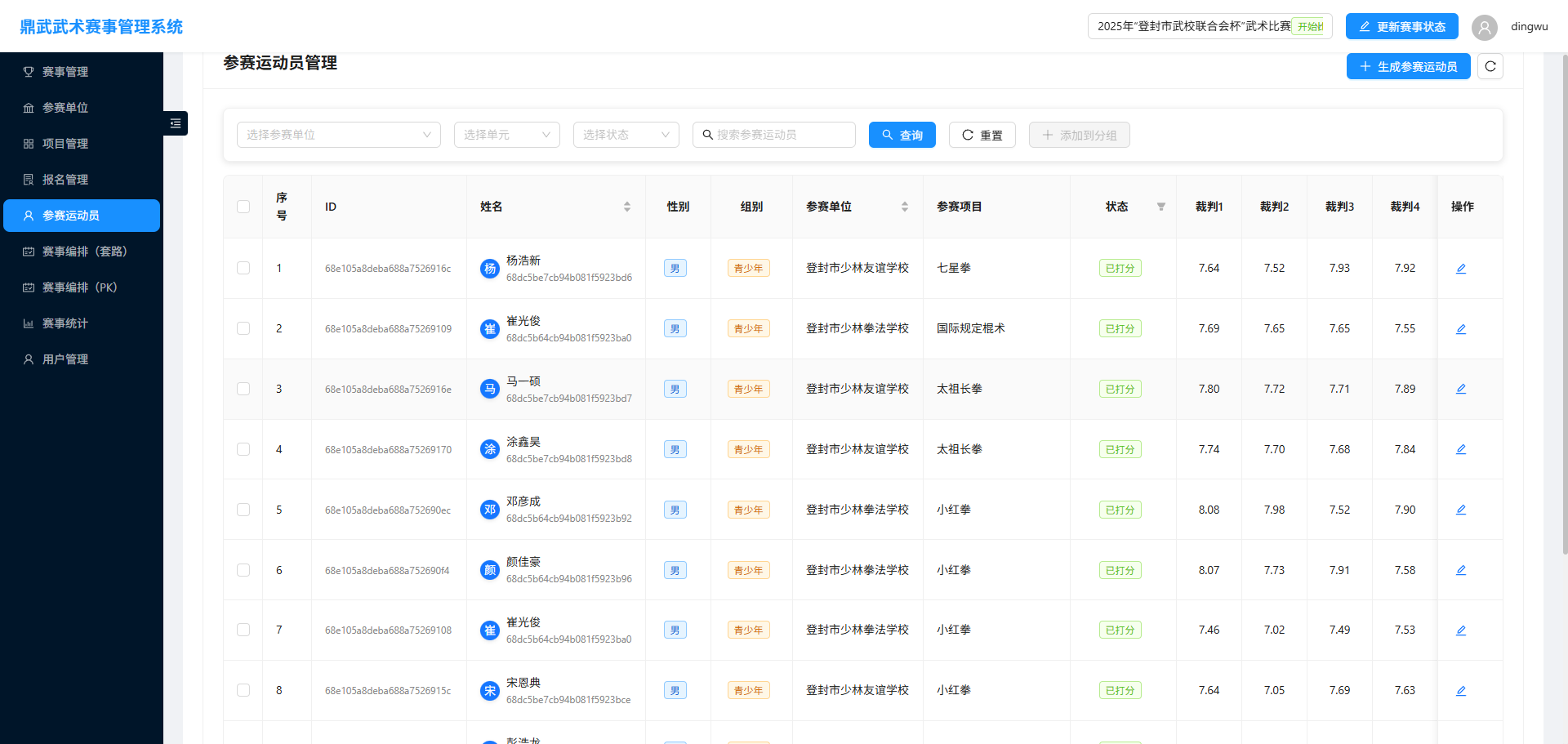
Task: Click the edit pencil icon for 杨浩新
Action: [1461, 269]
